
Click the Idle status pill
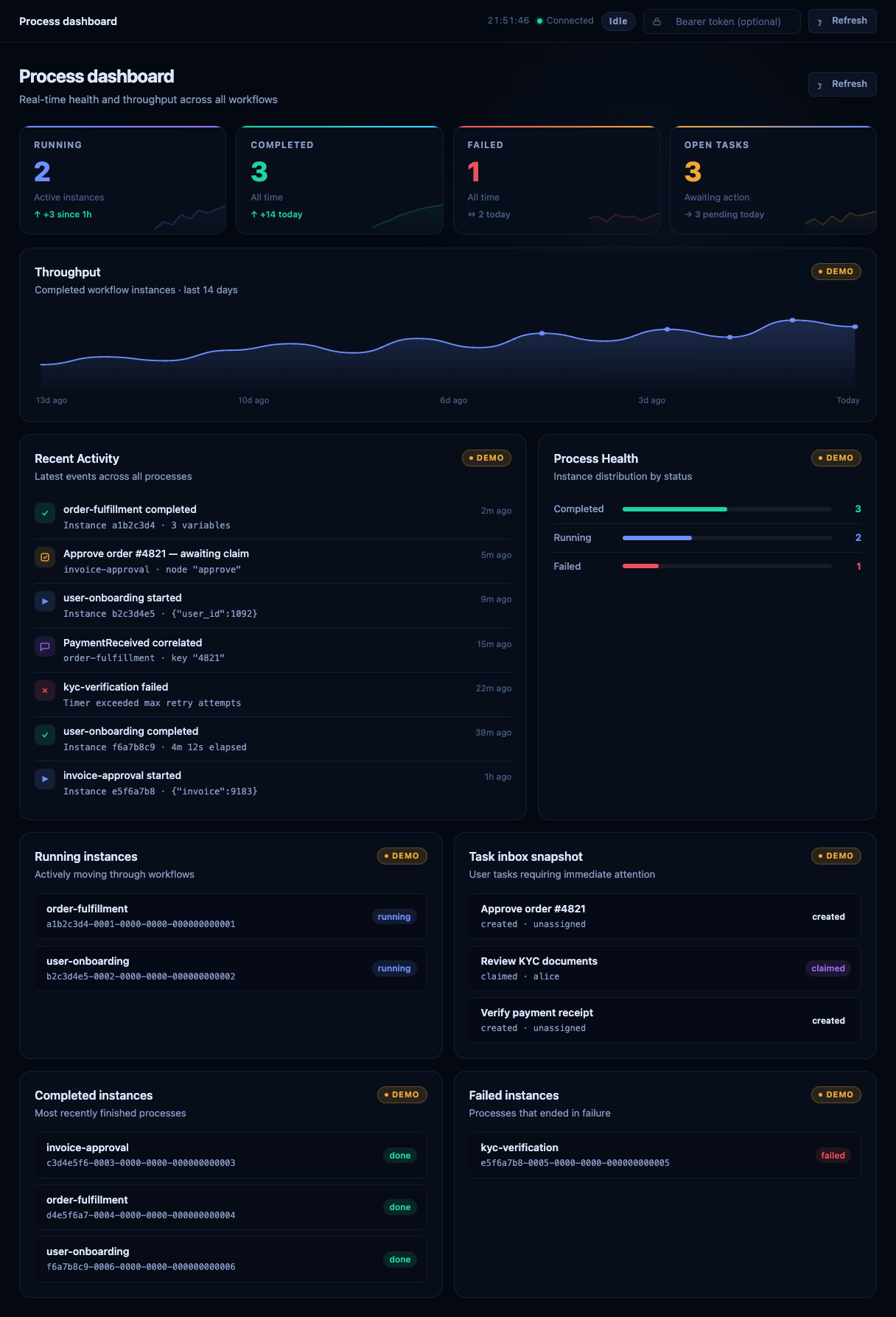coord(618,21)
